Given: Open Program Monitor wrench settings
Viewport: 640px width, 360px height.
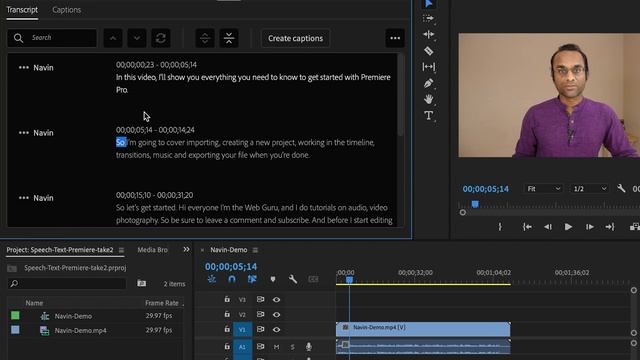Looking at the screenshot, I should (x=621, y=189).
